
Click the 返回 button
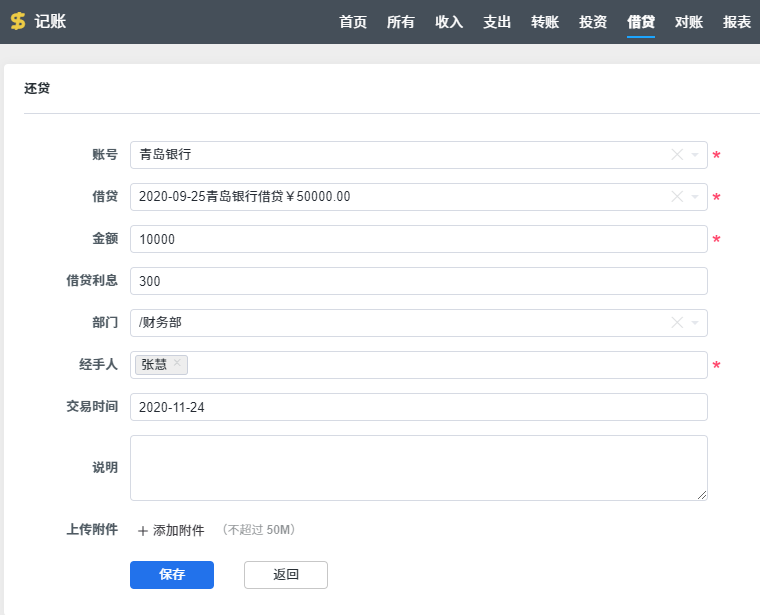[x=285, y=575]
